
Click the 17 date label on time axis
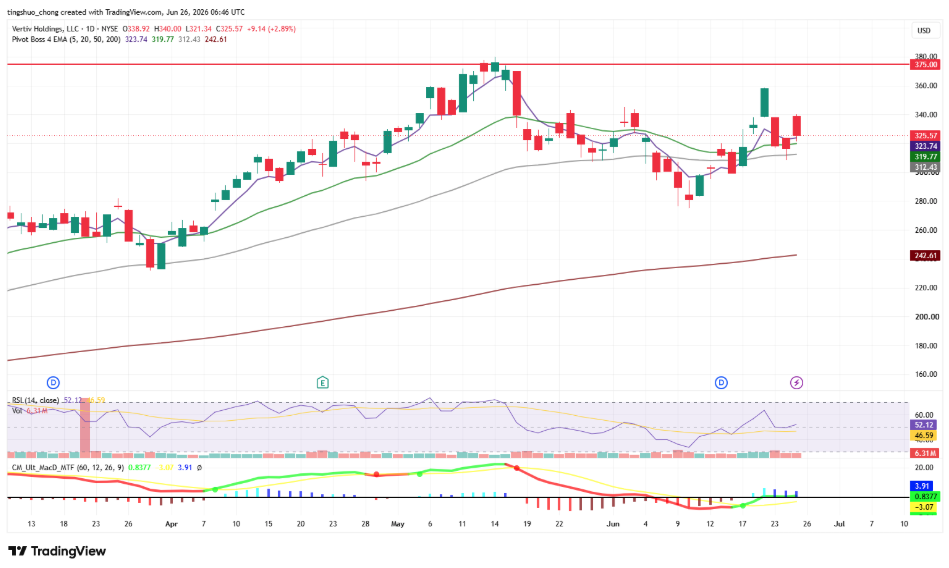743,524
